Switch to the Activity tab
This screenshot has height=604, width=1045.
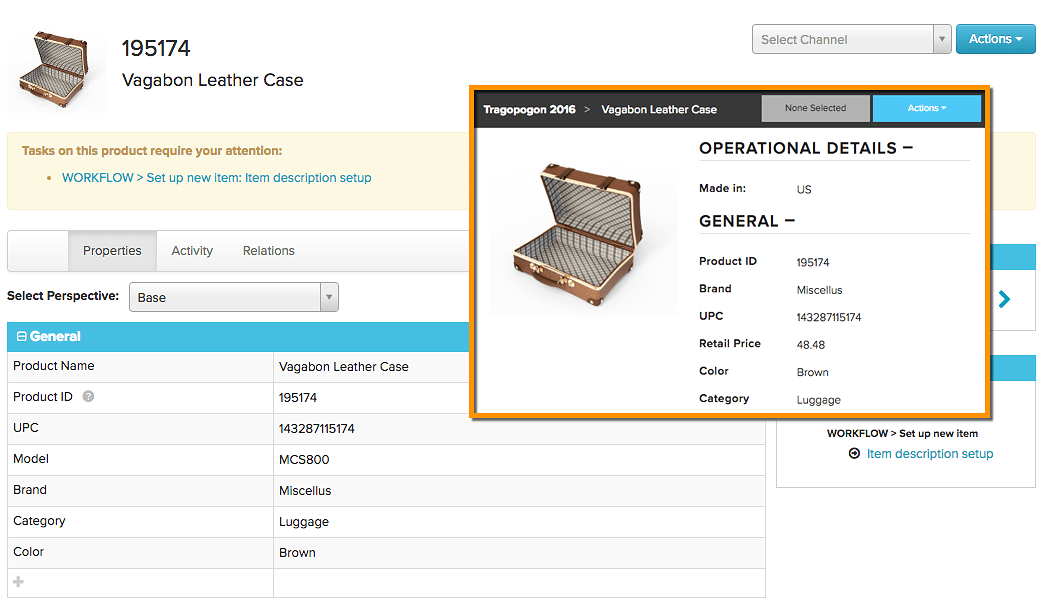[x=192, y=251]
